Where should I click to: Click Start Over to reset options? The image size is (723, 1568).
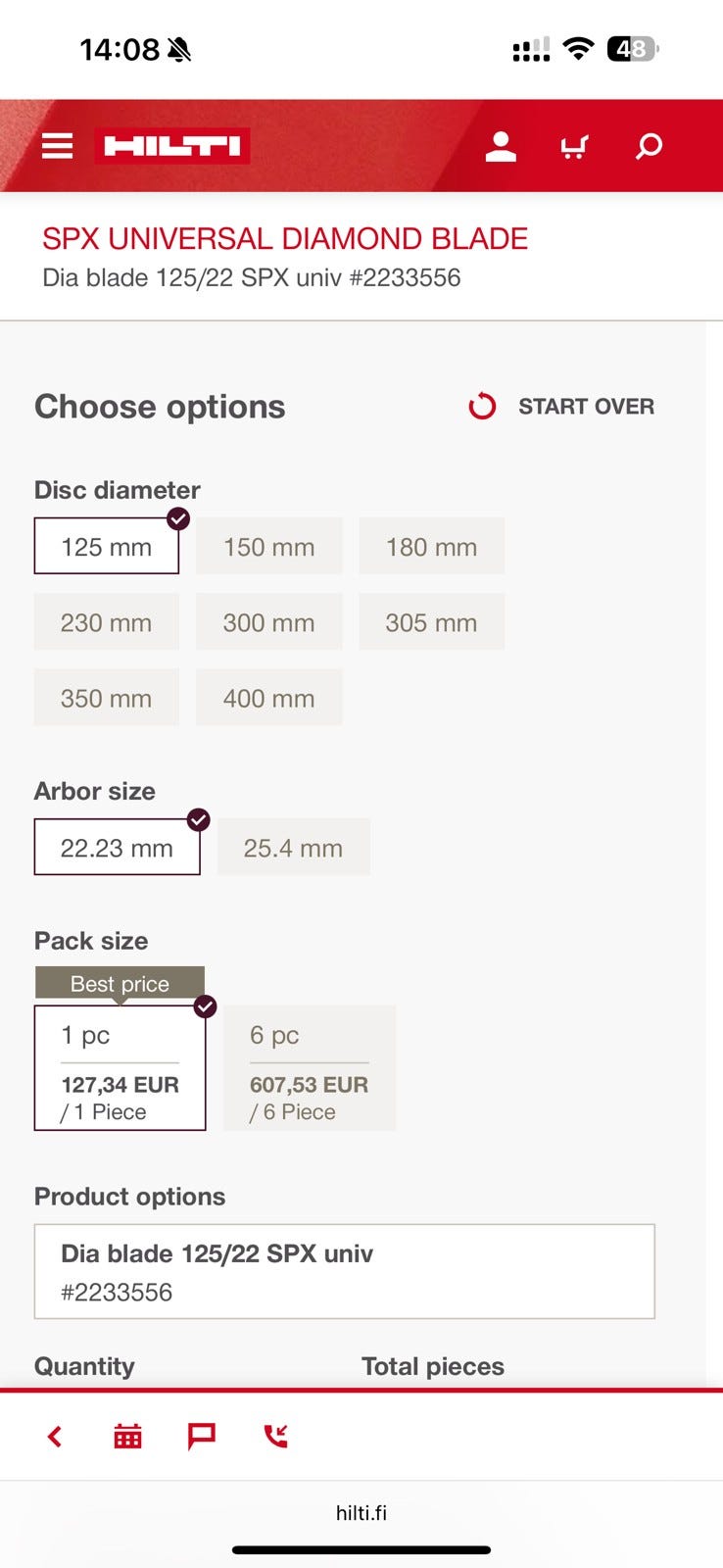coord(562,407)
